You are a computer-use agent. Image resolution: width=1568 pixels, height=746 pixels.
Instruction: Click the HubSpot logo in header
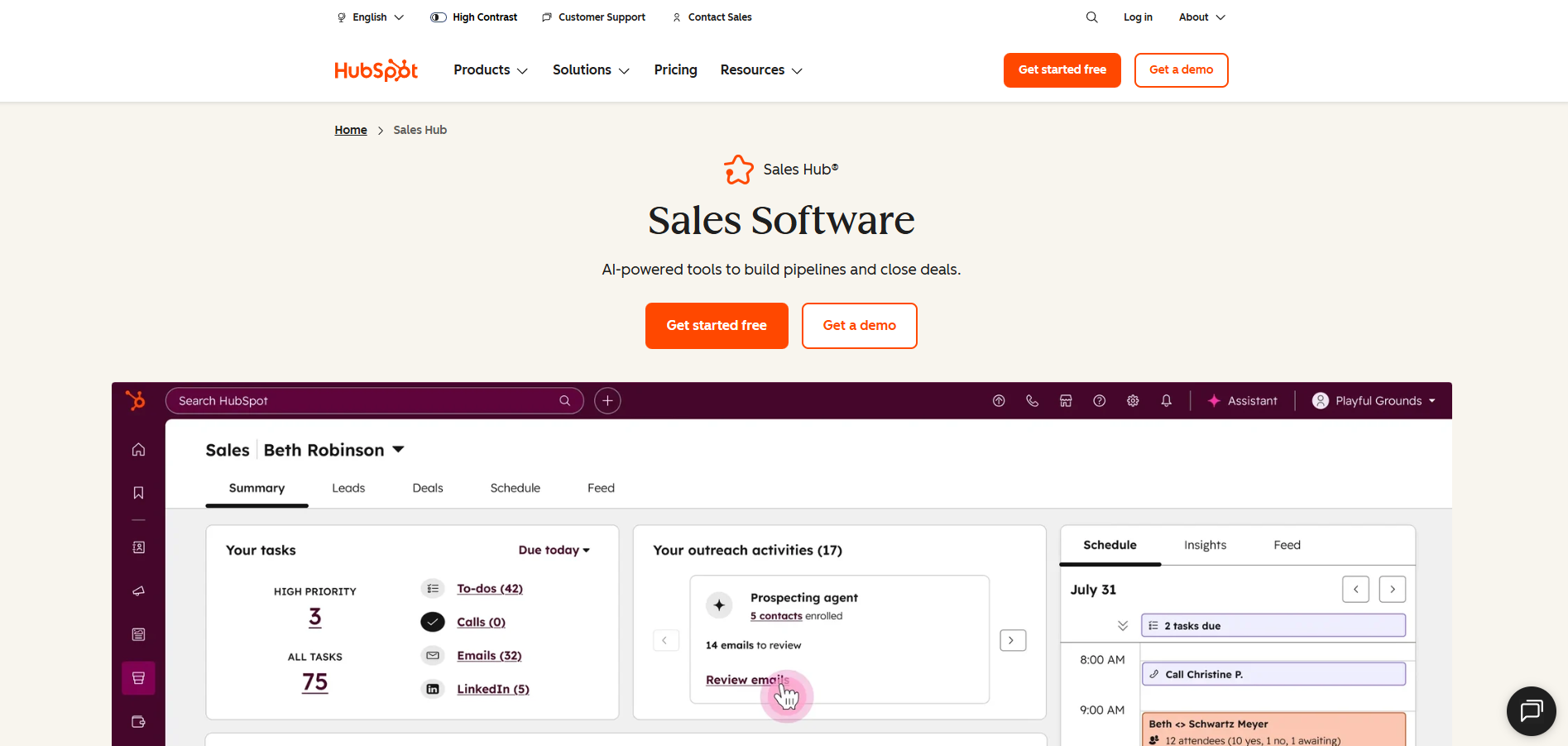[376, 70]
